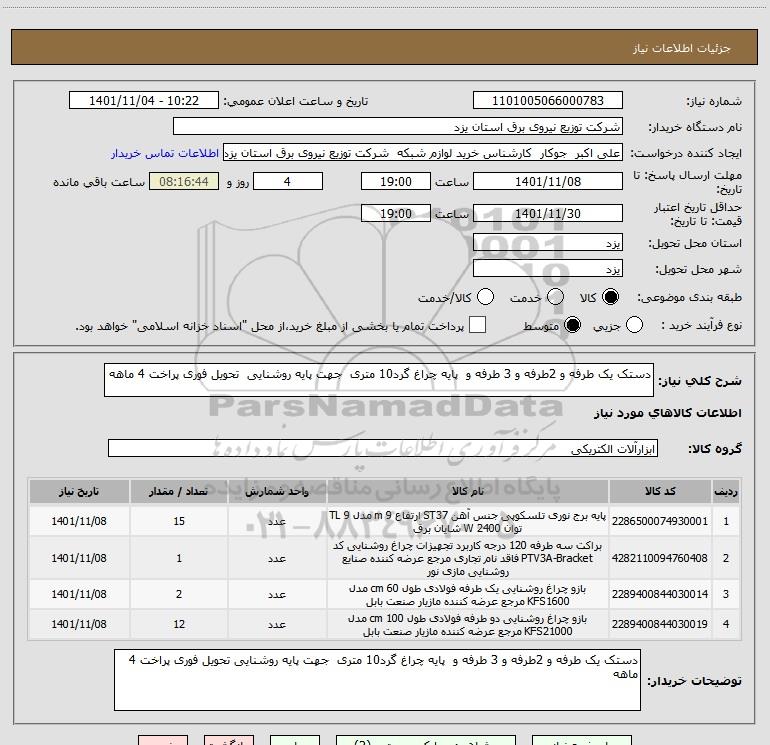Click the response deadline date 1401/11/08 field
The width and height of the screenshot is (770, 745).
(x=548, y=182)
